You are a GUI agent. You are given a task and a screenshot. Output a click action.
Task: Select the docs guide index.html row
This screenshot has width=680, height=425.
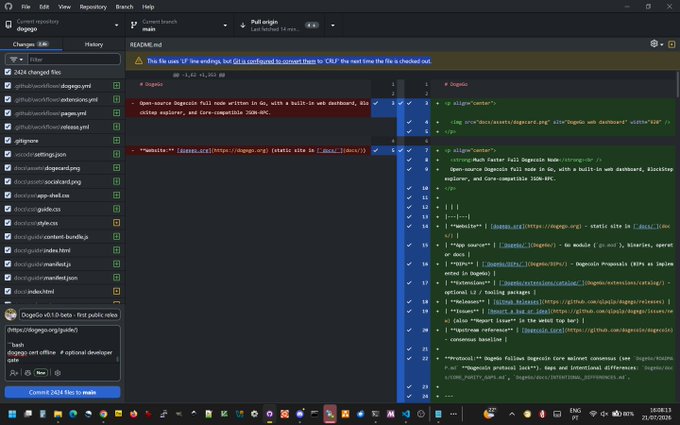click(x=62, y=250)
